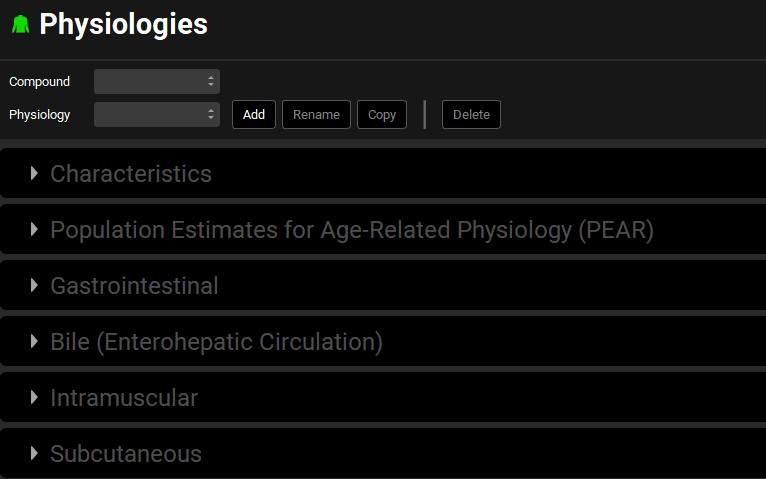Image resolution: width=766 pixels, height=479 pixels.
Task: Click the green body Physiologies icon
Action: coord(20,25)
